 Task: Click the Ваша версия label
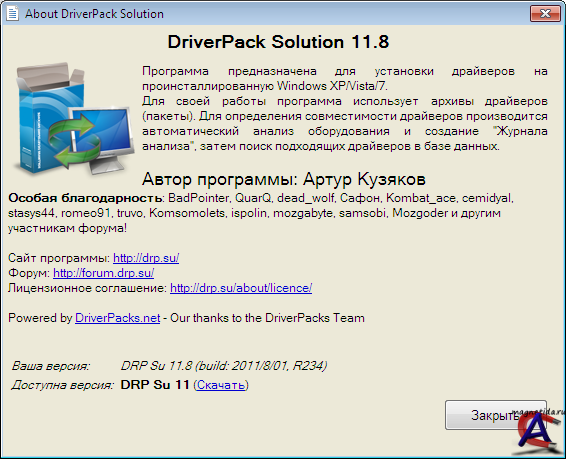coord(51,366)
